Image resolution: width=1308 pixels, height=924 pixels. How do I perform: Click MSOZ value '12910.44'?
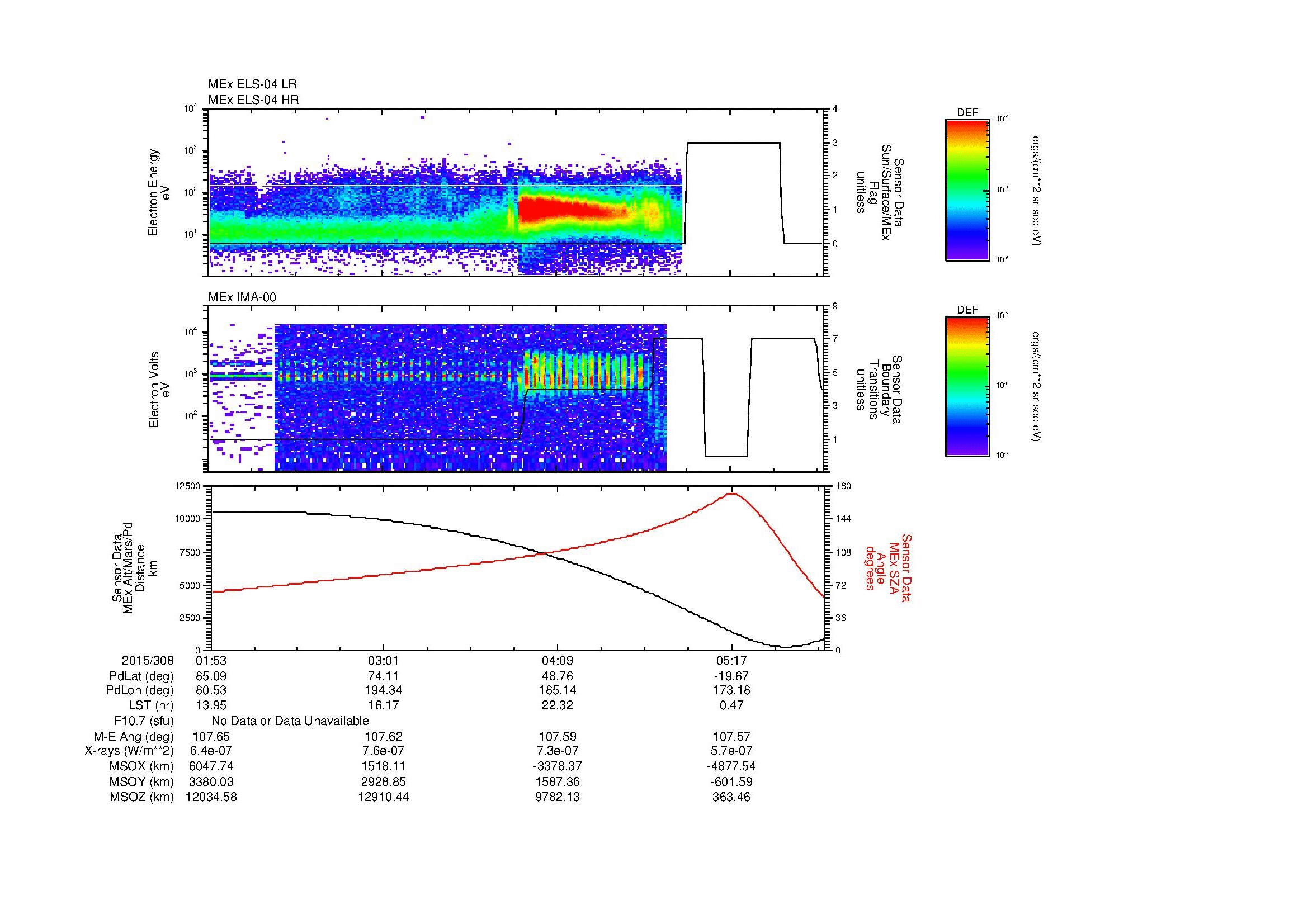[384, 797]
